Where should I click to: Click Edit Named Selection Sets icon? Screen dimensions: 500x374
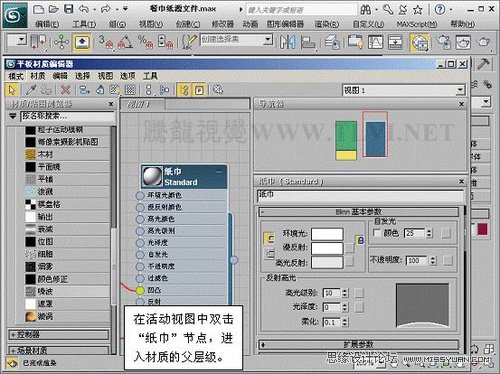click(190, 42)
